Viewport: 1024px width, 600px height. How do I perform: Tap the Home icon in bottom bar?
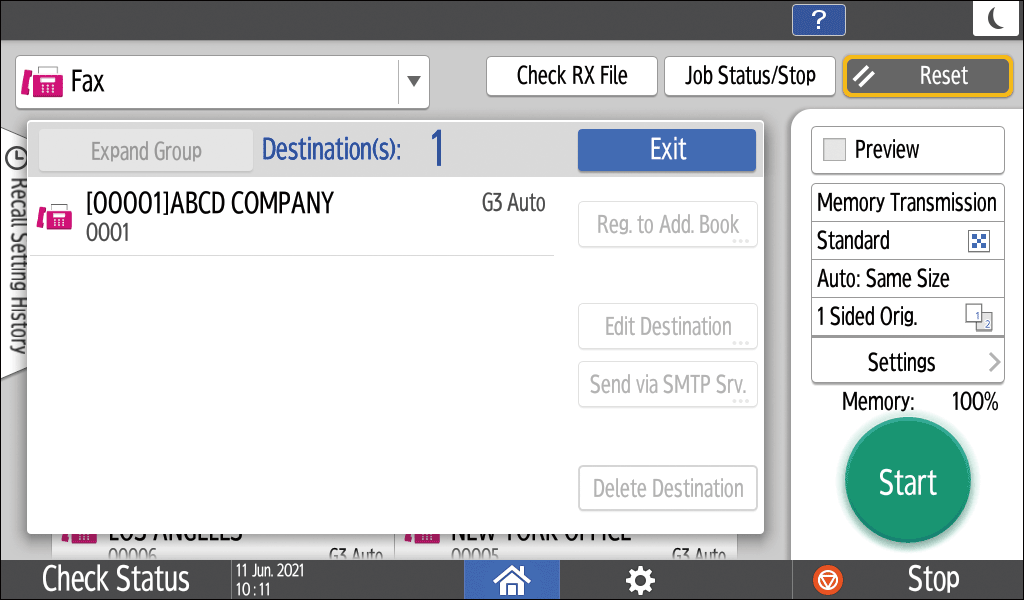pyautogui.click(x=511, y=579)
